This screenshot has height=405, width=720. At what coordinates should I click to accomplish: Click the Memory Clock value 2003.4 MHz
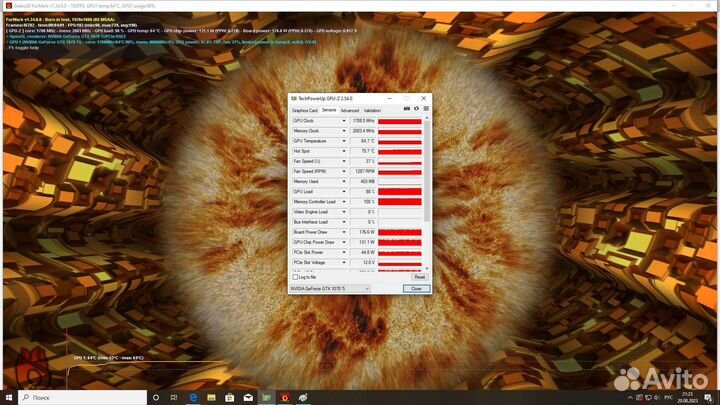[x=363, y=131]
